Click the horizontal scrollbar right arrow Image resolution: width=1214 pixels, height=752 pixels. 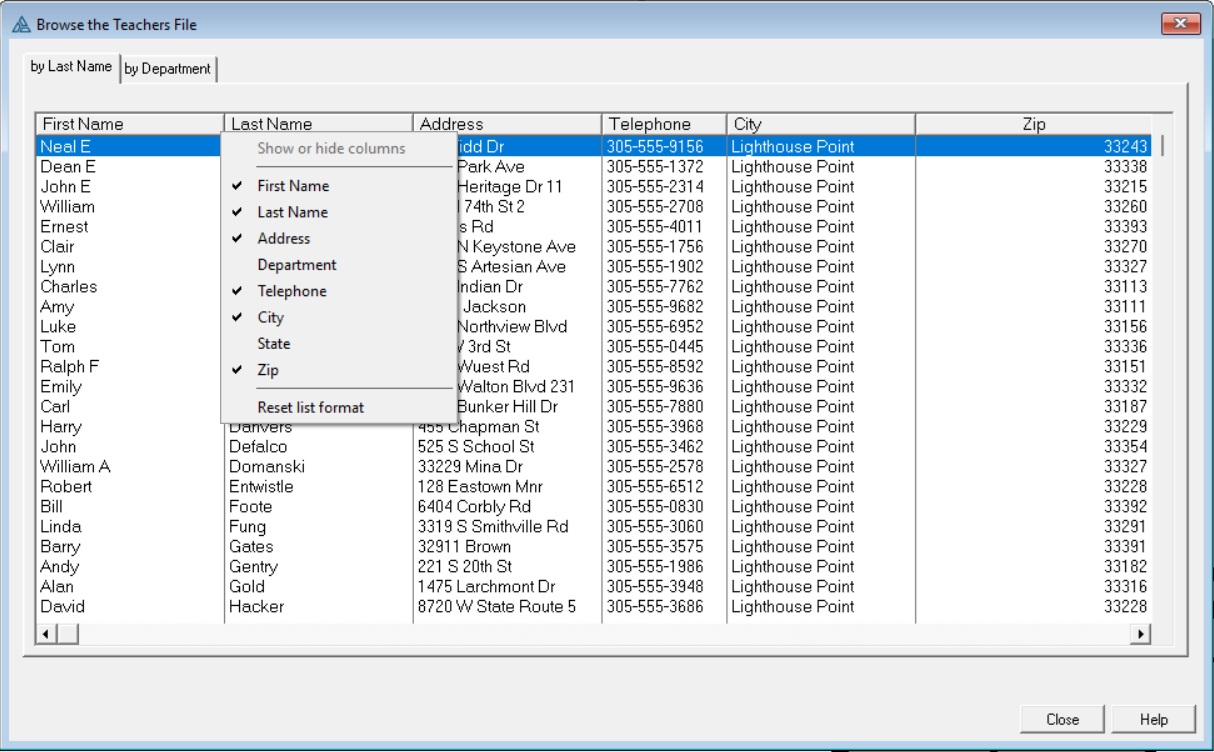click(1140, 634)
